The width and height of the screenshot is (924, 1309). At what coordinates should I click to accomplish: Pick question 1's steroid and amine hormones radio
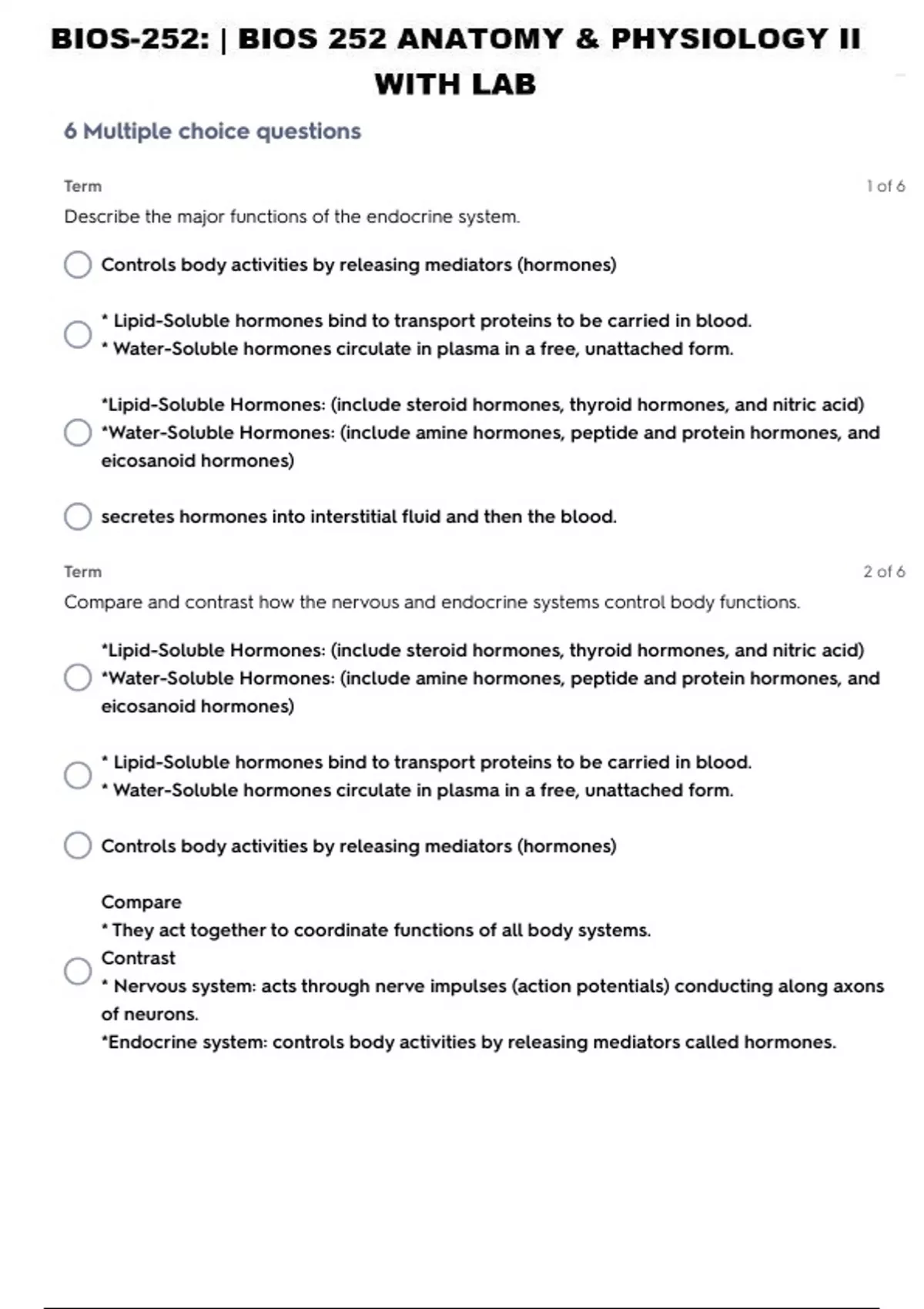click(78, 433)
